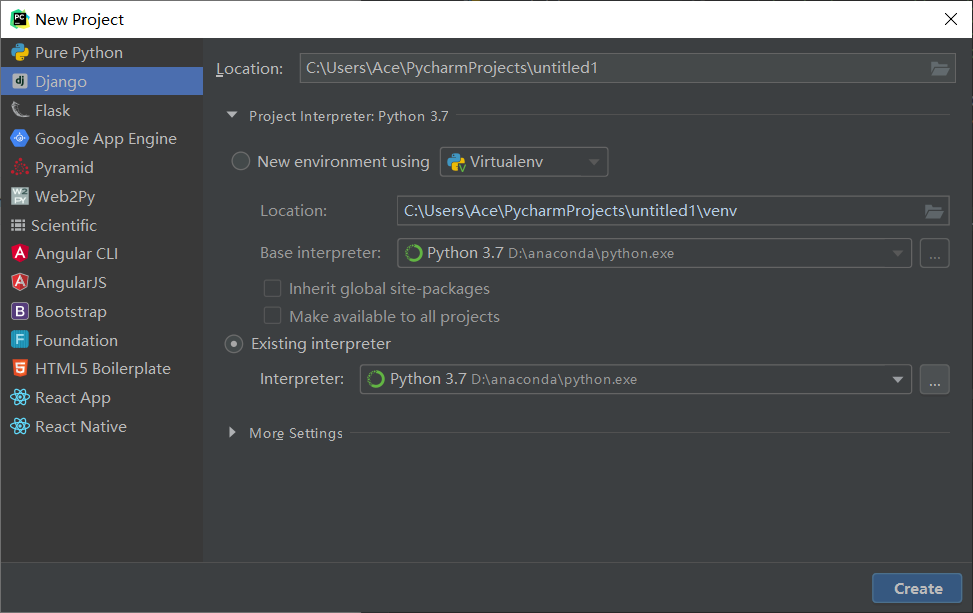Click the Scientific grid icon
Image resolution: width=973 pixels, height=613 pixels.
18,225
